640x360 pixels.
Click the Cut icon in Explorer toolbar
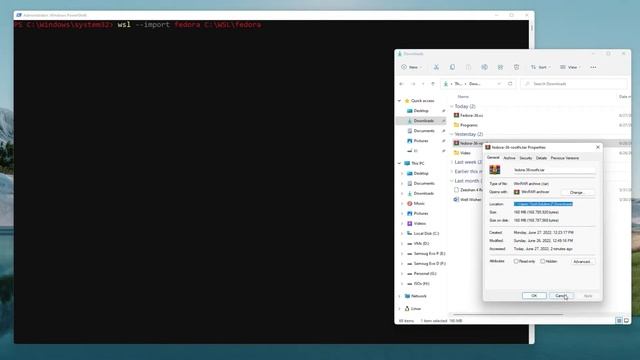tap(436, 67)
